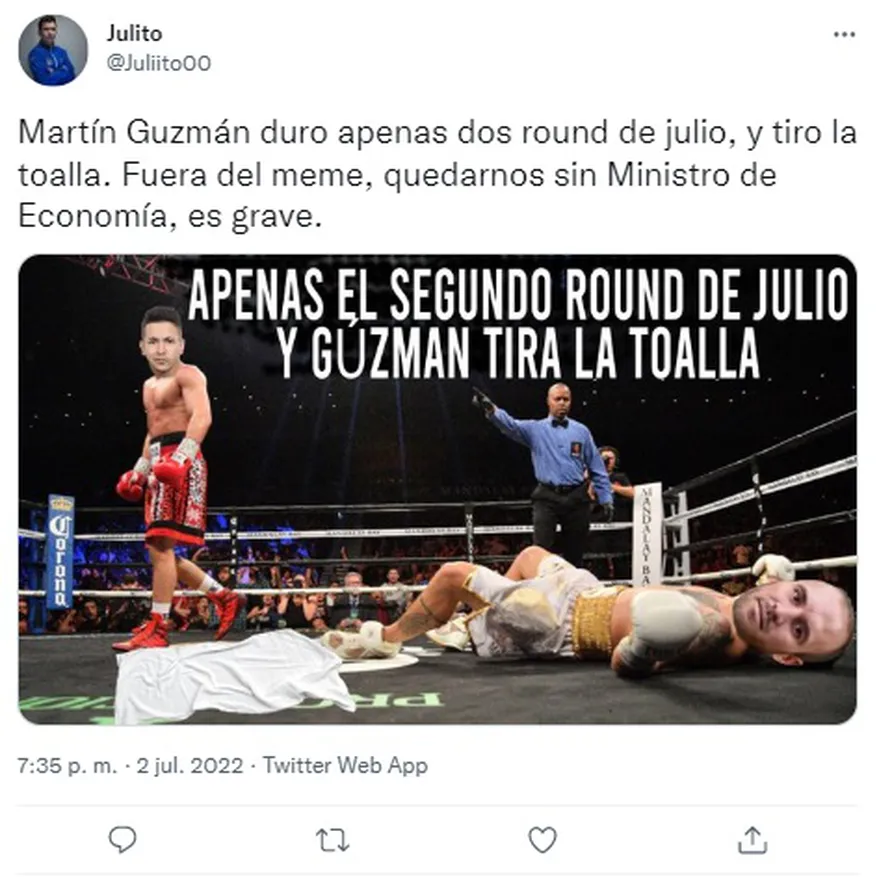Open the boxing meme image

437,490
